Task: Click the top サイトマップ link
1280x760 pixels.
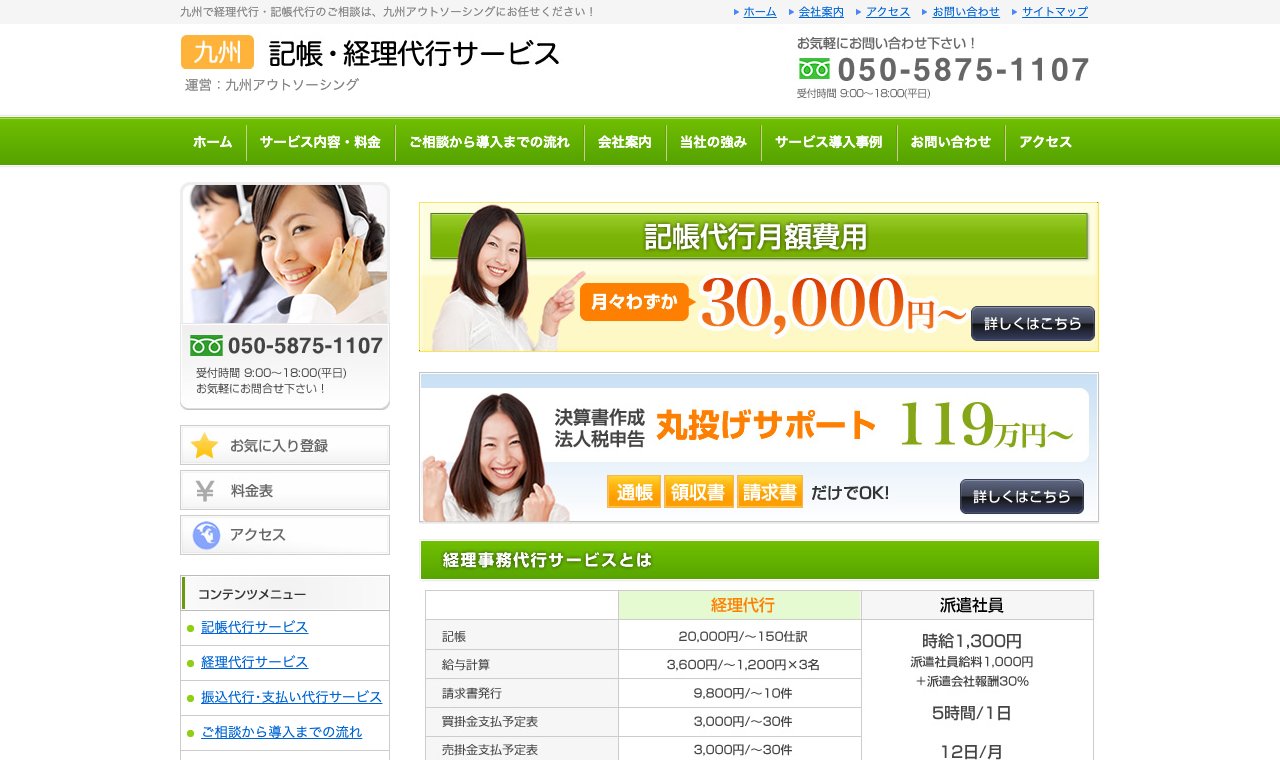Action: pyautogui.click(x=1055, y=12)
